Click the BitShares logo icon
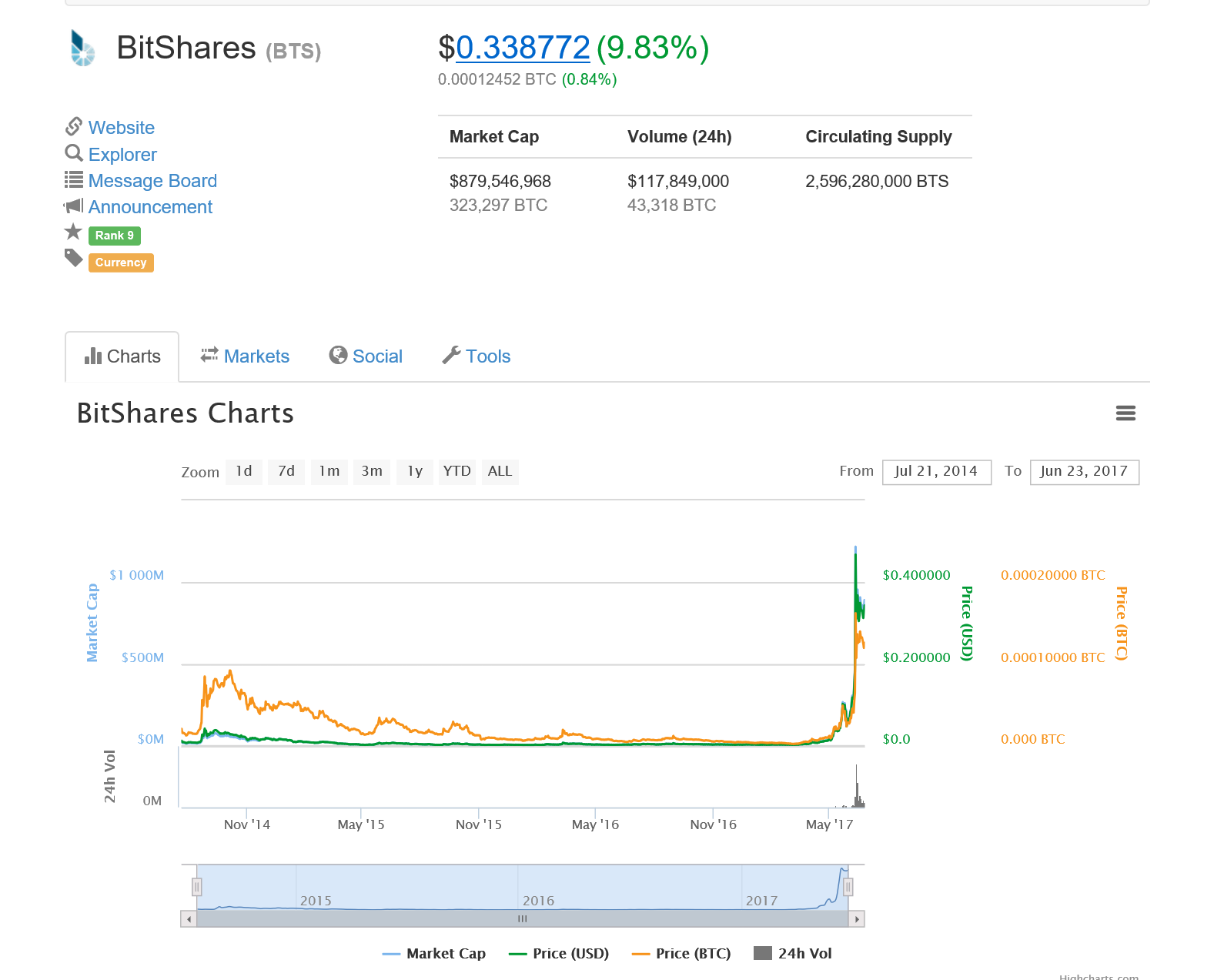This screenshot has height=980, width=1214. tap(83, 48)
